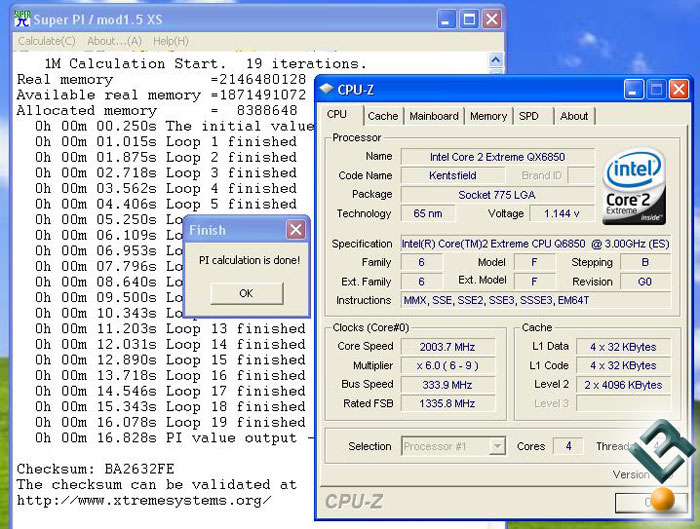Viewport: 700px width, 529px height.
Task: Open the Help(H) menu
Action: point(171,41)
